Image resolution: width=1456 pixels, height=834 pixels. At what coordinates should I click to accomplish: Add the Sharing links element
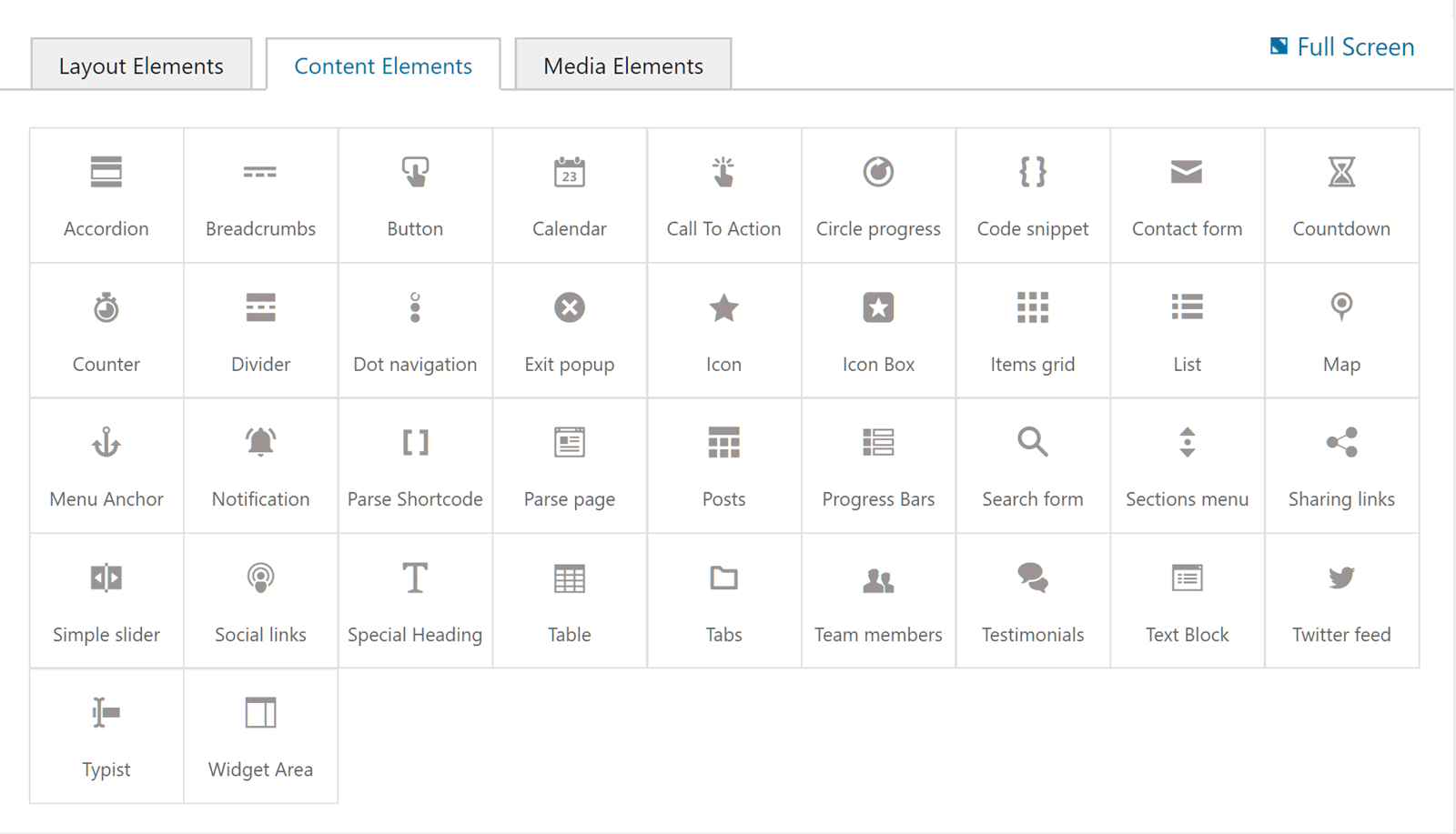1341,443
